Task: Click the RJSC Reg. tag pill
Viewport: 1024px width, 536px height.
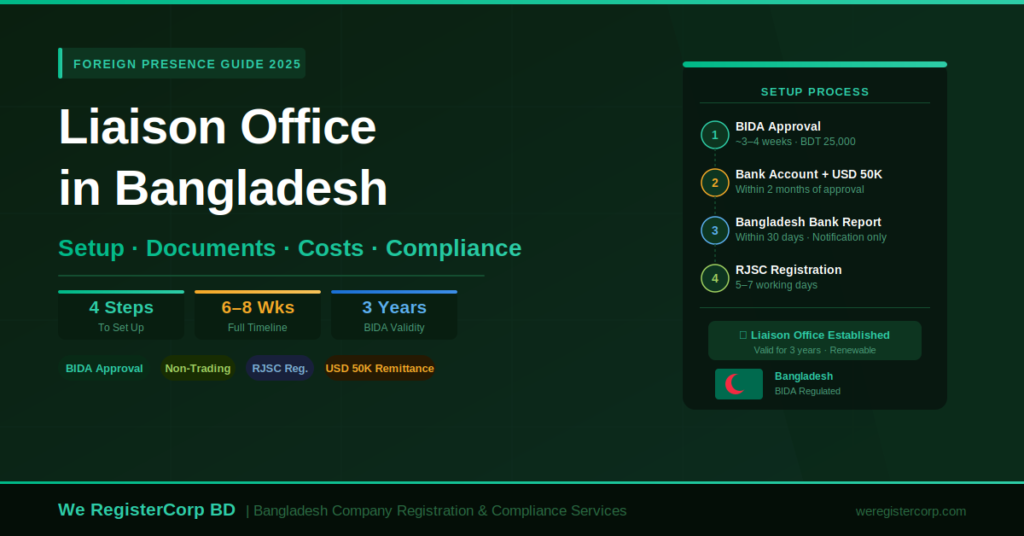Action: click(x=280, y=368)
